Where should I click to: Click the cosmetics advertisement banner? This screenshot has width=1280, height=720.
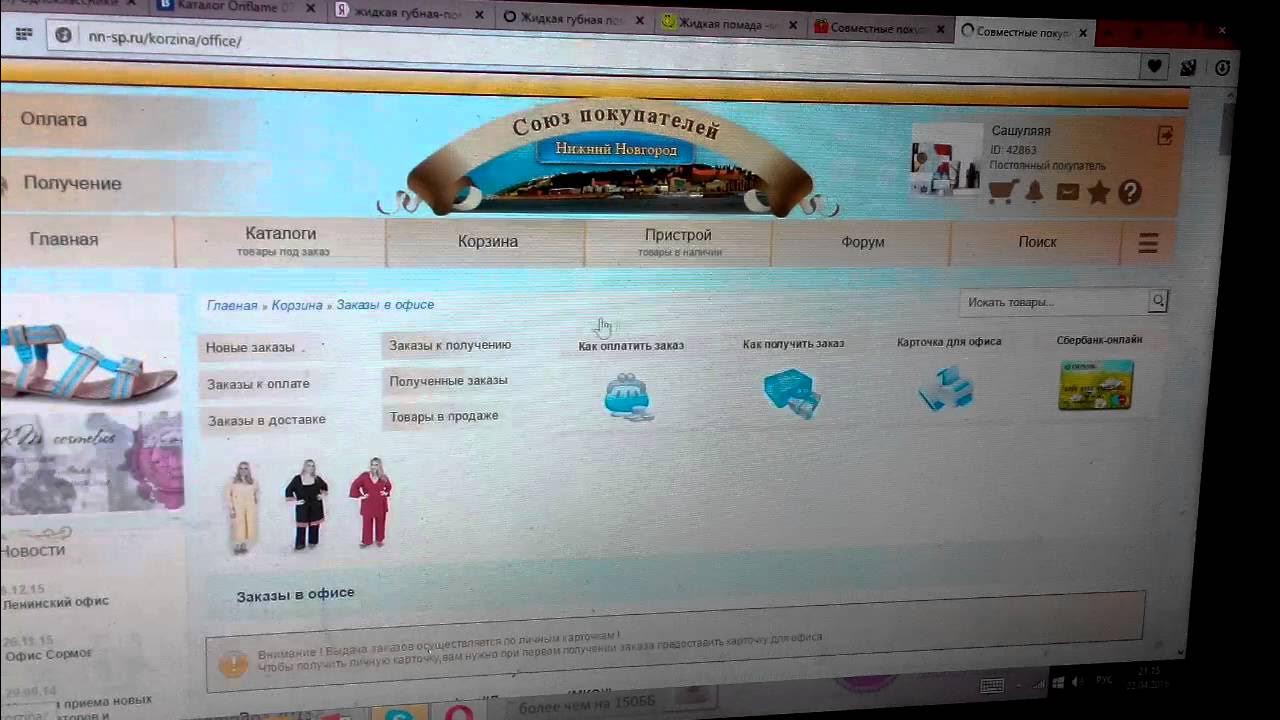point(92,462)
